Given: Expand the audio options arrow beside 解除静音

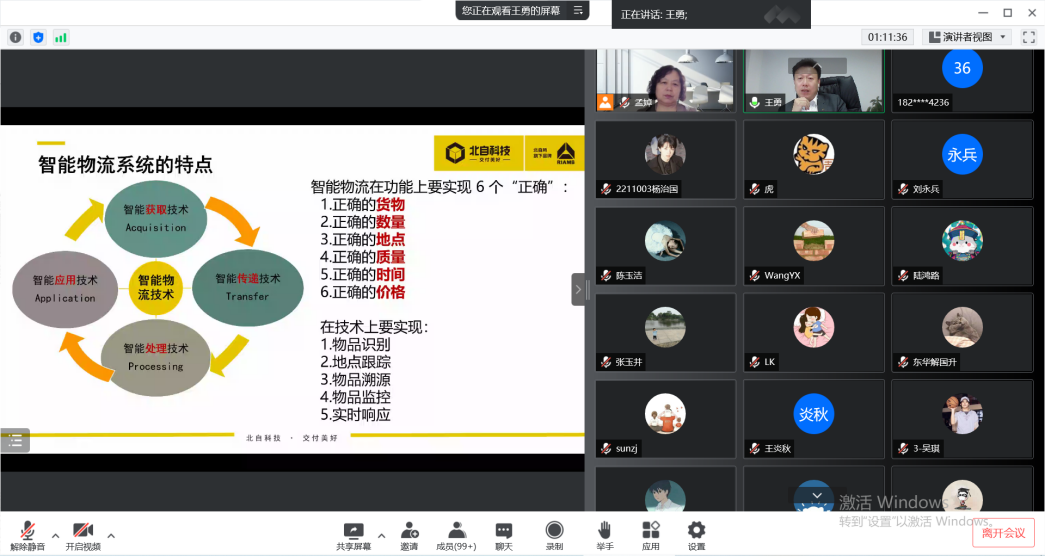Looking at the screenshot, I should point(55,534).
